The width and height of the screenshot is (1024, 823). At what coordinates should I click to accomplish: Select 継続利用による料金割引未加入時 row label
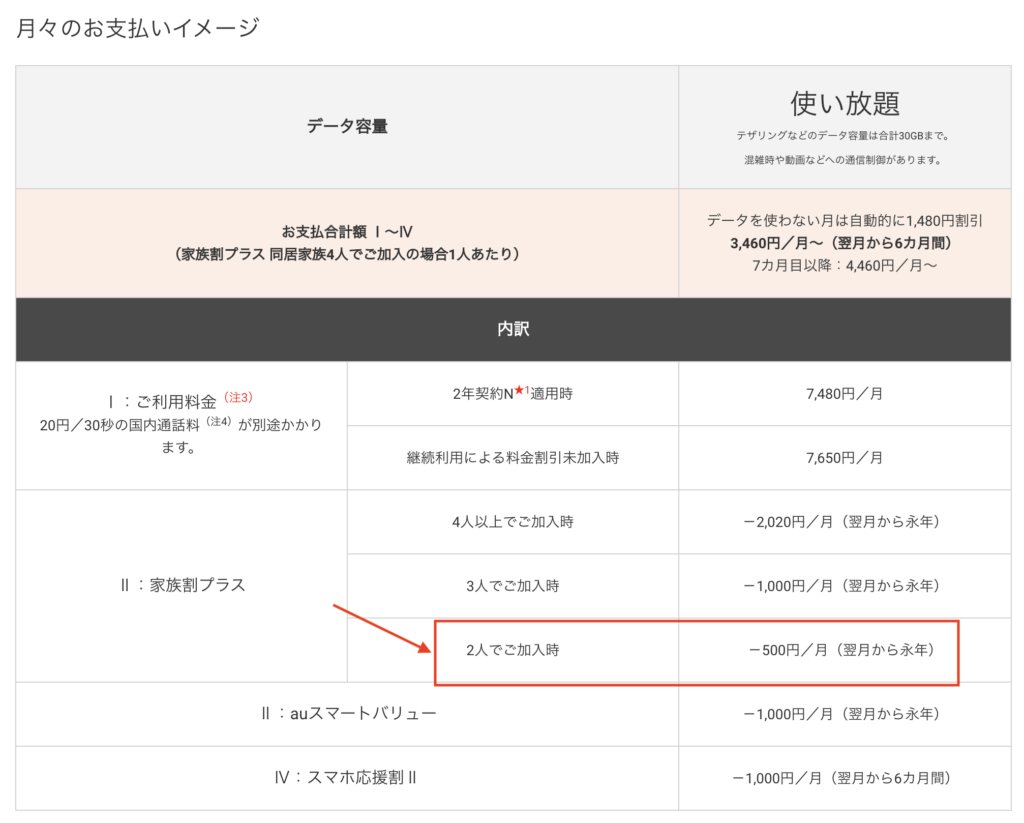[x=512, y=458]
